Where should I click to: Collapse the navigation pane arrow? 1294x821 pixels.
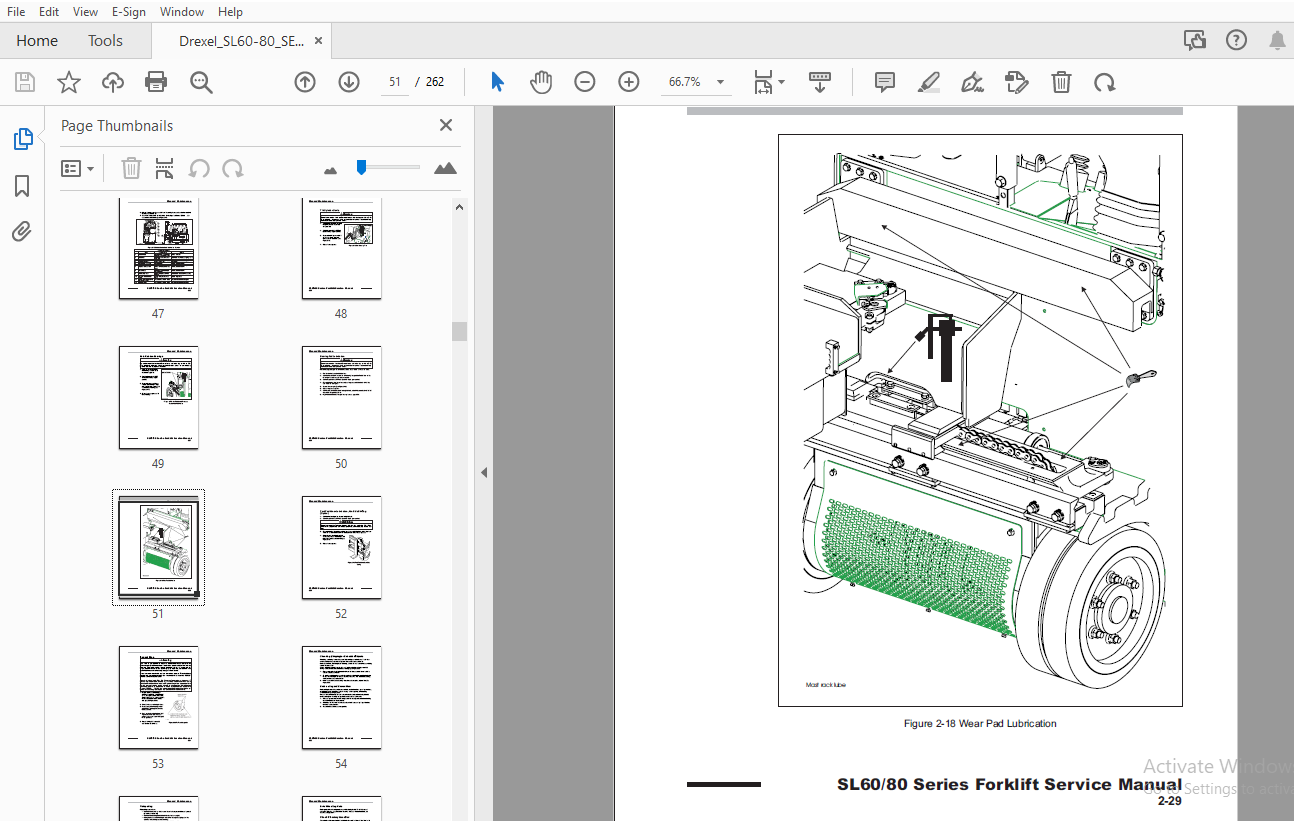pos(484,472)
